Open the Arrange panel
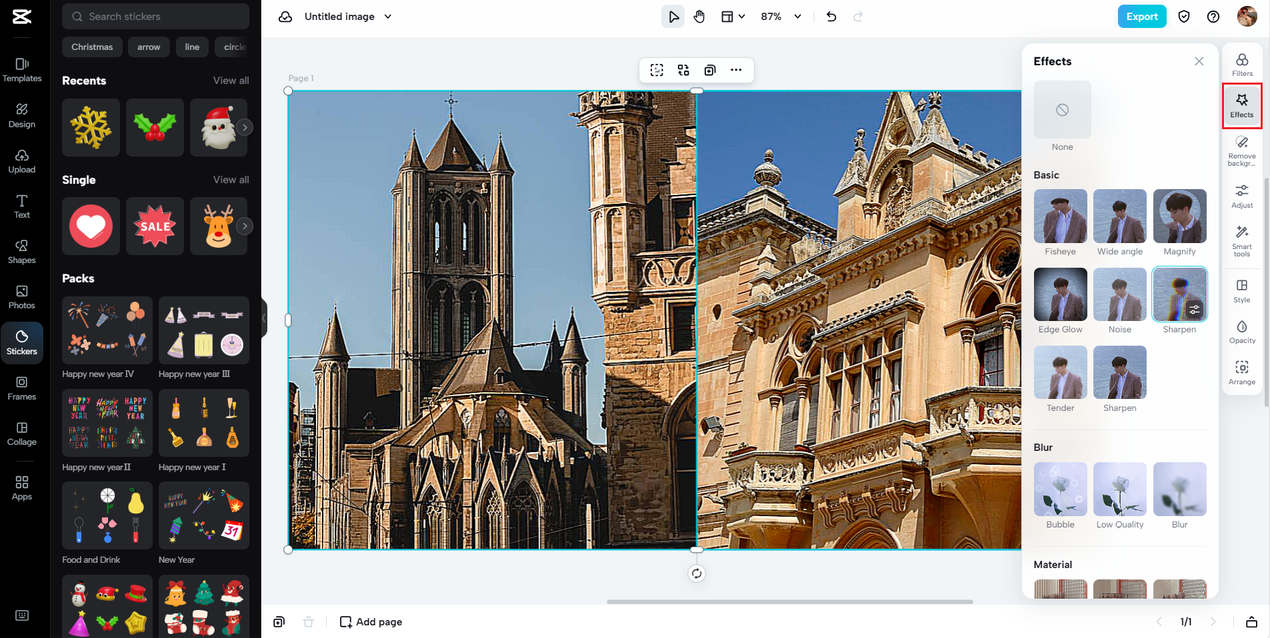The height and width of the screenshot is (638, 1270). coord(1241,373)
